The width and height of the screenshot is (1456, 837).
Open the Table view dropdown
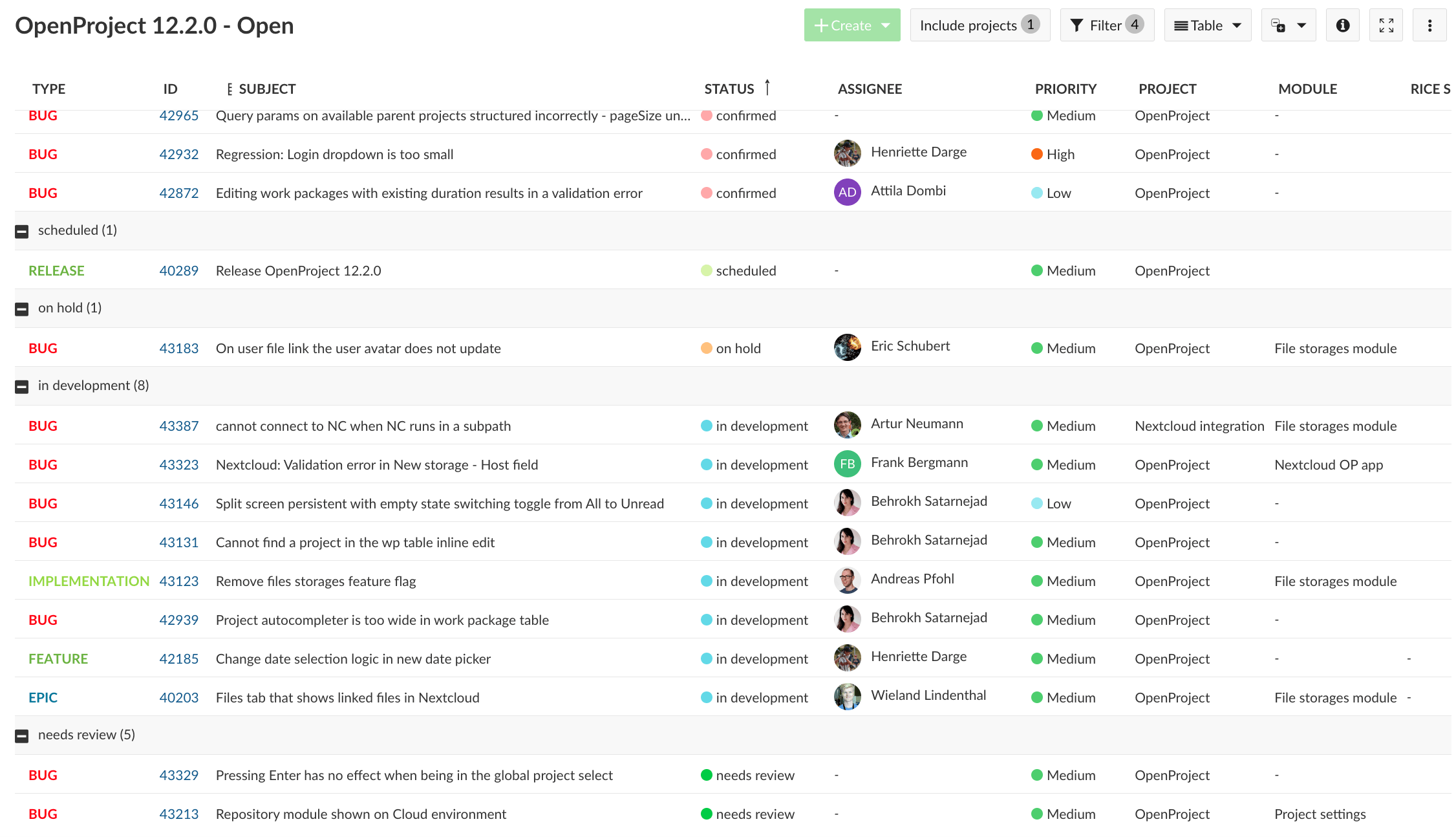(1207, 25)
